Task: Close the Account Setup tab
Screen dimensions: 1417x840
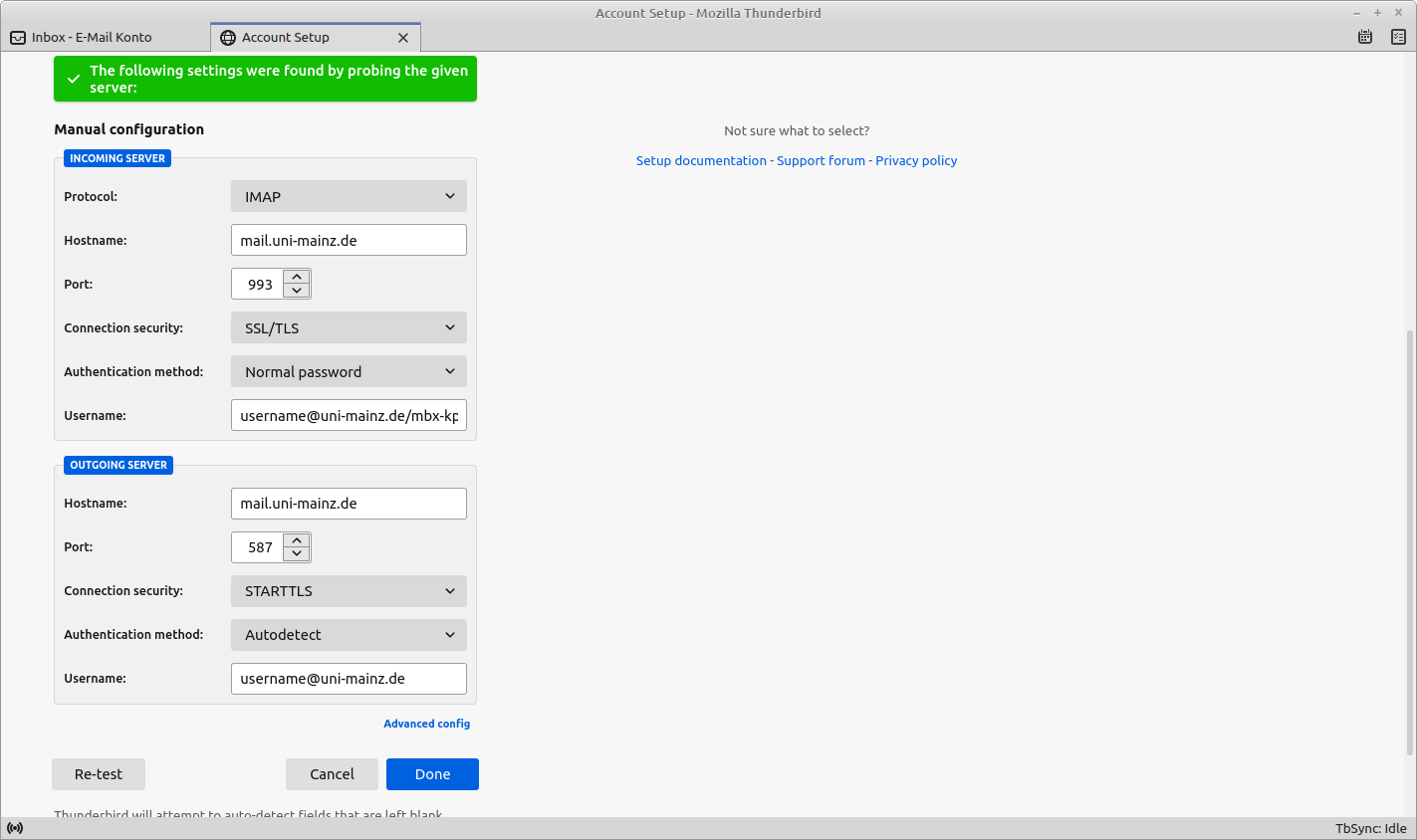Action: click(x=403, y=38)
